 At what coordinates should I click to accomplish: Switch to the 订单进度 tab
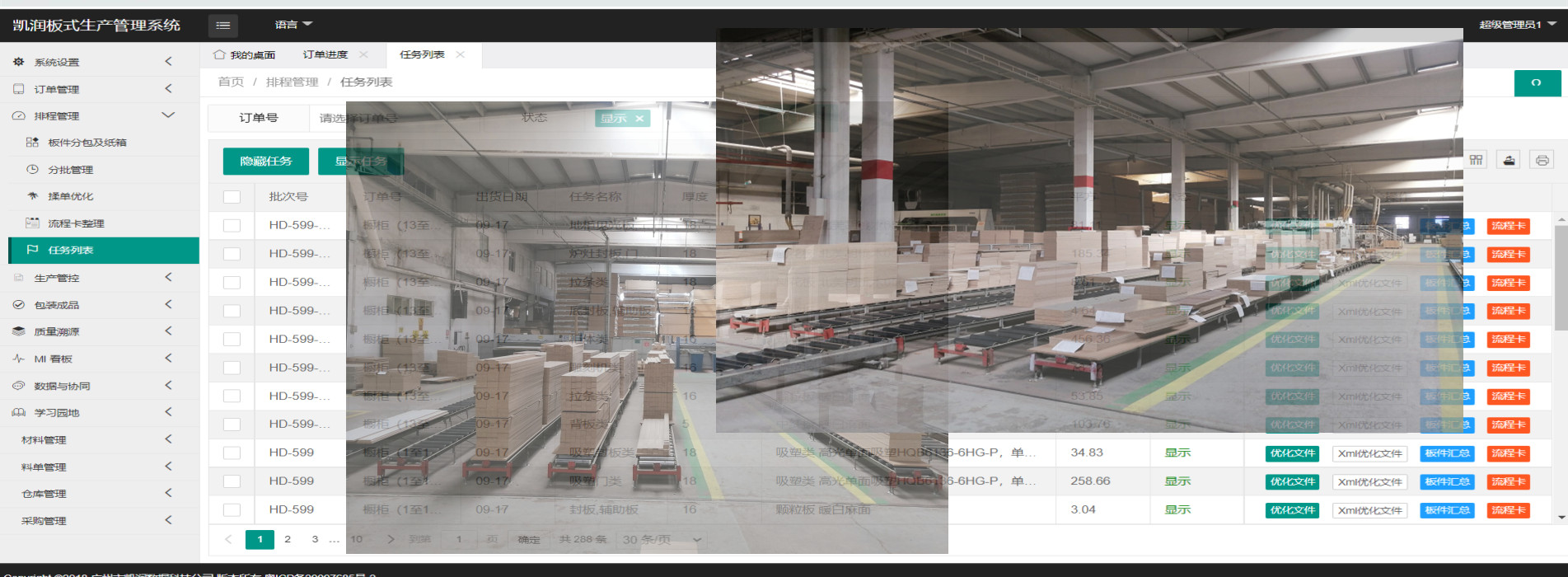tap(325, 54)
